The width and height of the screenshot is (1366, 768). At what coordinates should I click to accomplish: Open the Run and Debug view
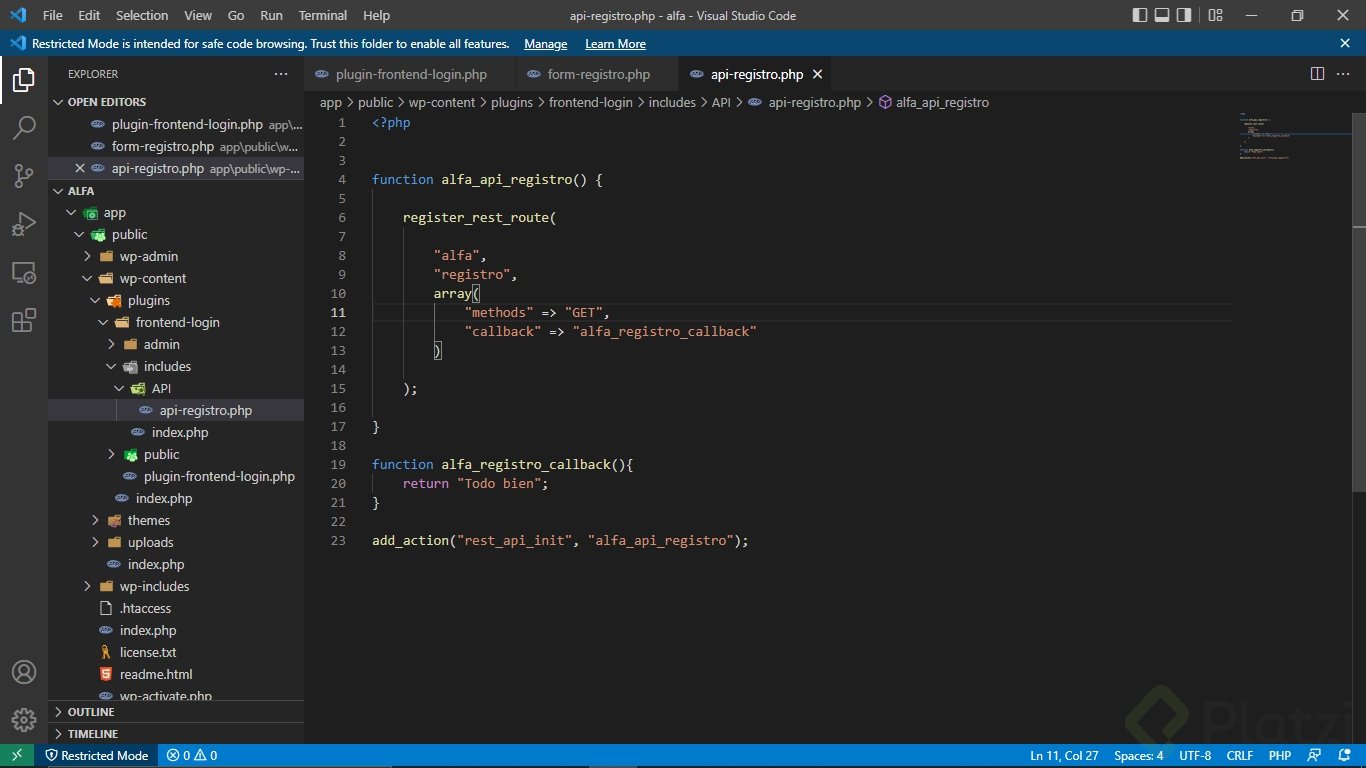point(24,224)
